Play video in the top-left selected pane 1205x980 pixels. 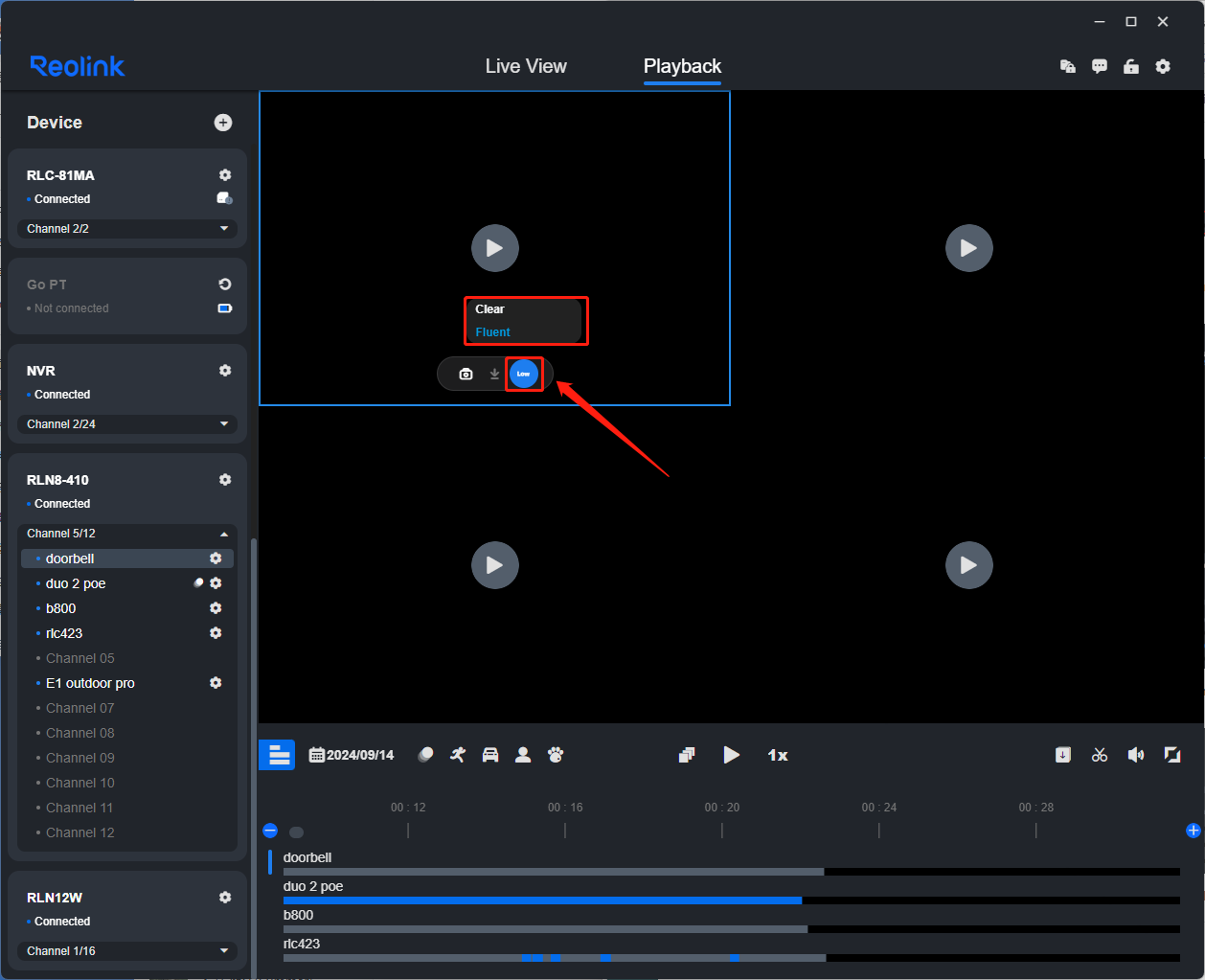pyautogui.click(x=495, y=248)
